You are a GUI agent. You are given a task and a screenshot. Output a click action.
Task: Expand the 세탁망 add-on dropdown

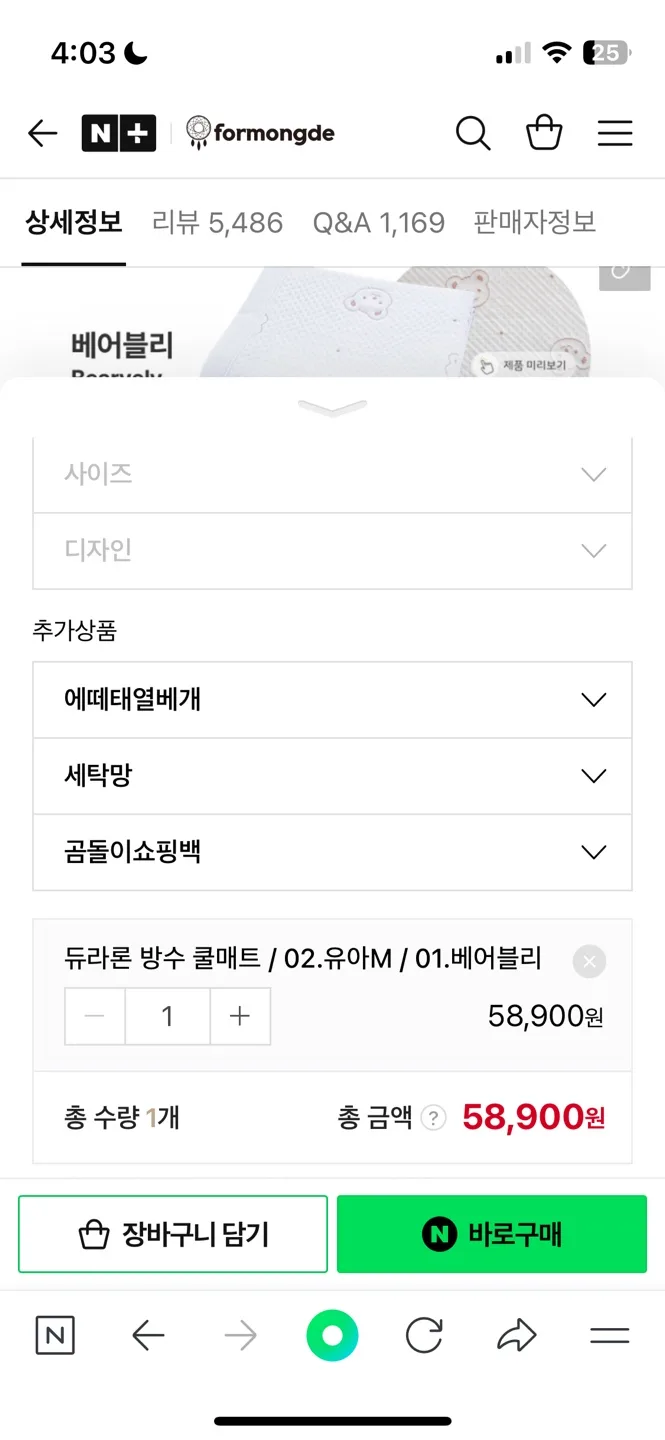click(332, 776)
